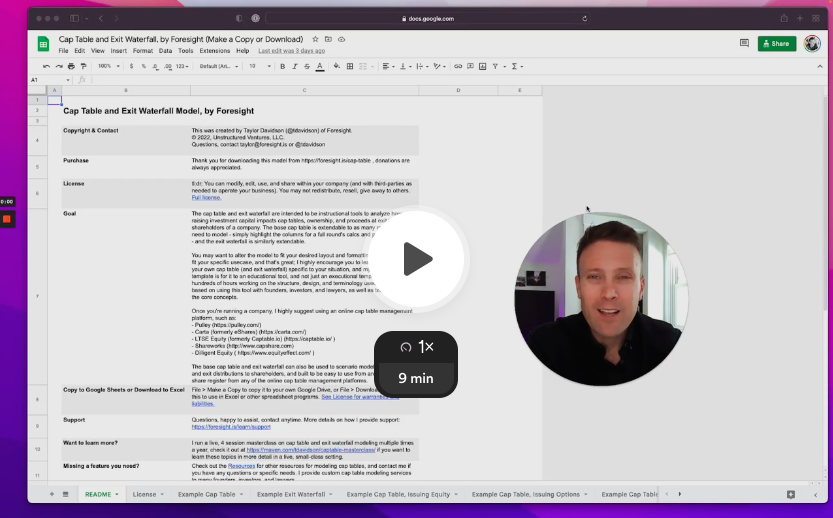Open the Tools menu
The height and width of the screenshot is (518, 833).
pyautogui.click(x=185, y=51)
